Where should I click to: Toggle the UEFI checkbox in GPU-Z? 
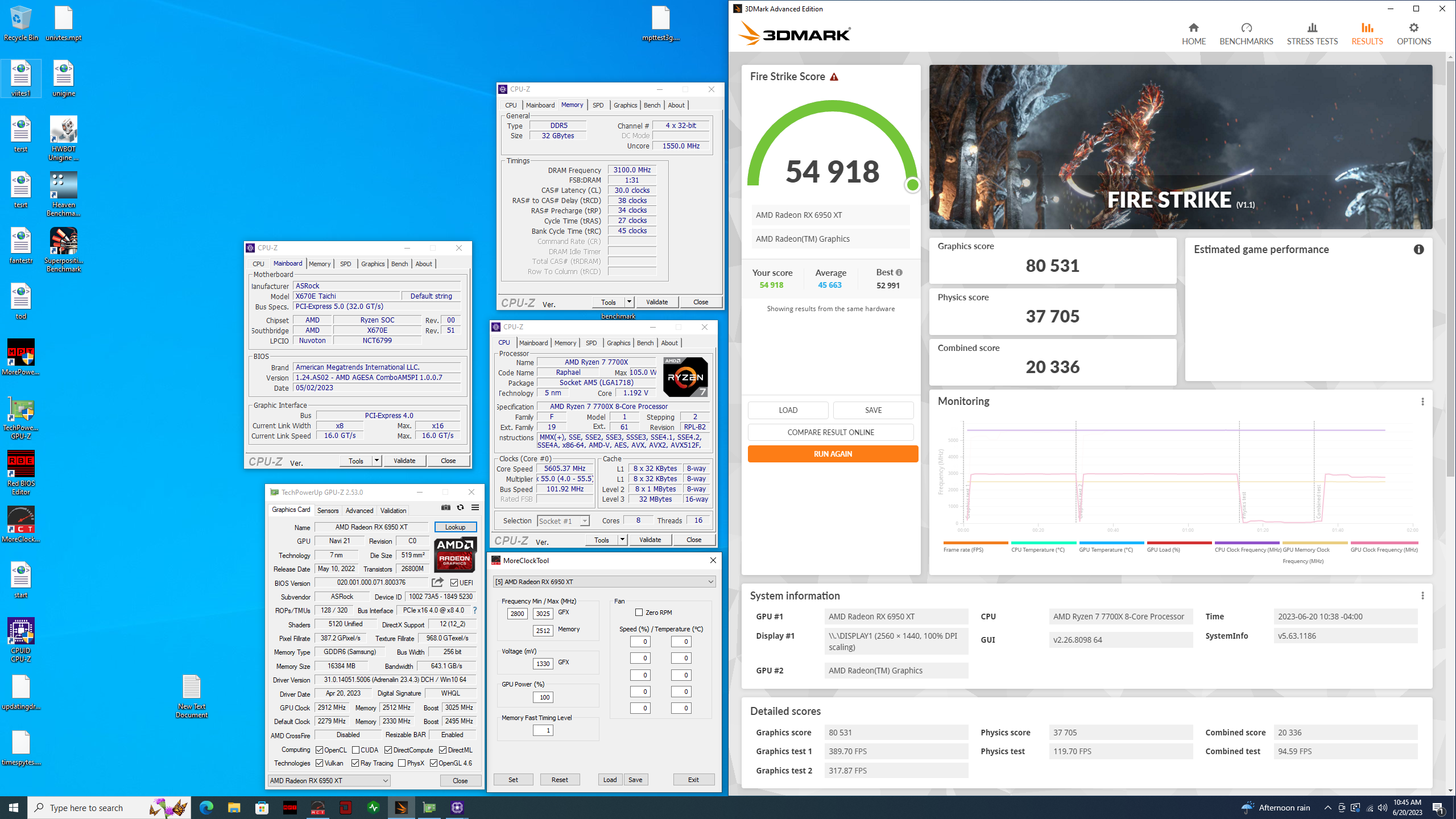(454, 583)
